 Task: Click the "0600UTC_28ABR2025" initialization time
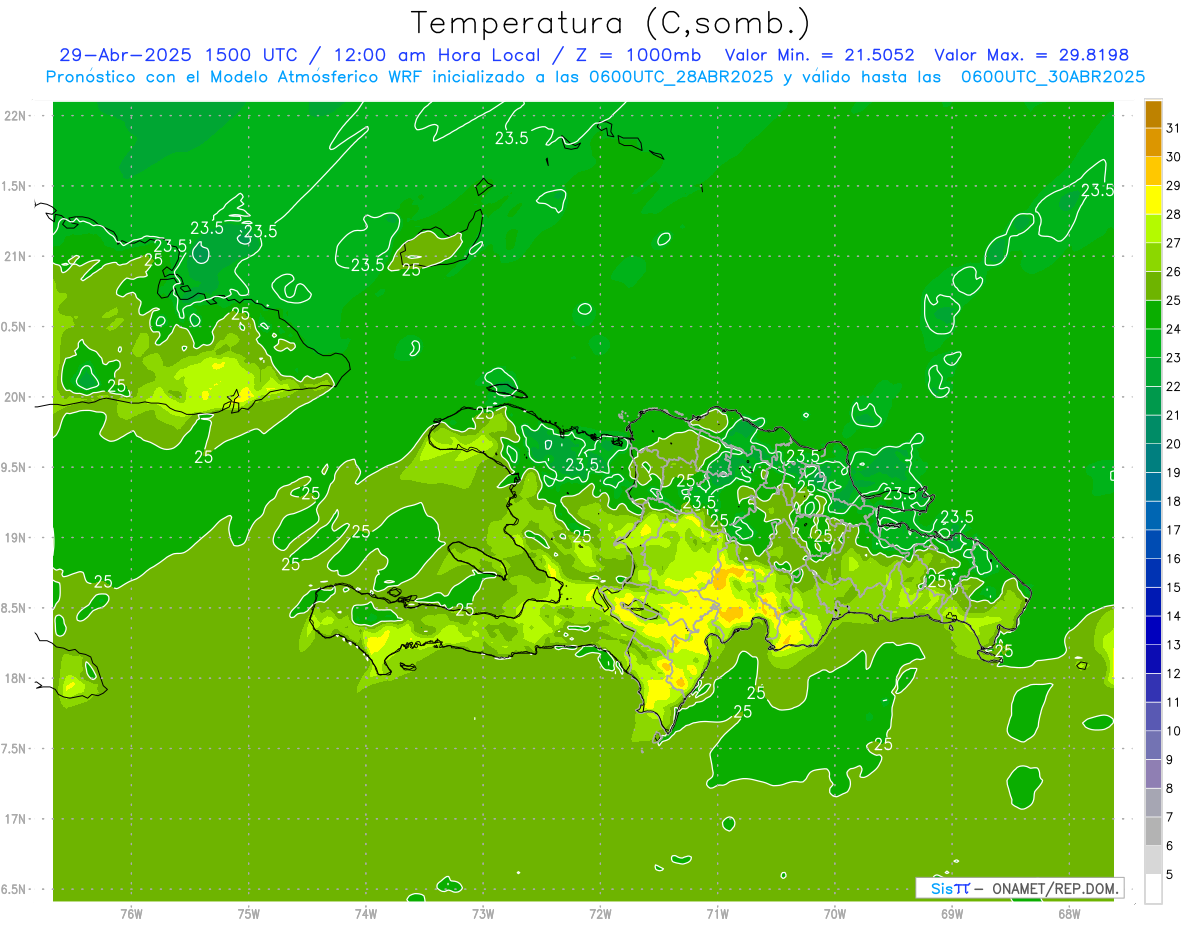coord(681,77)
